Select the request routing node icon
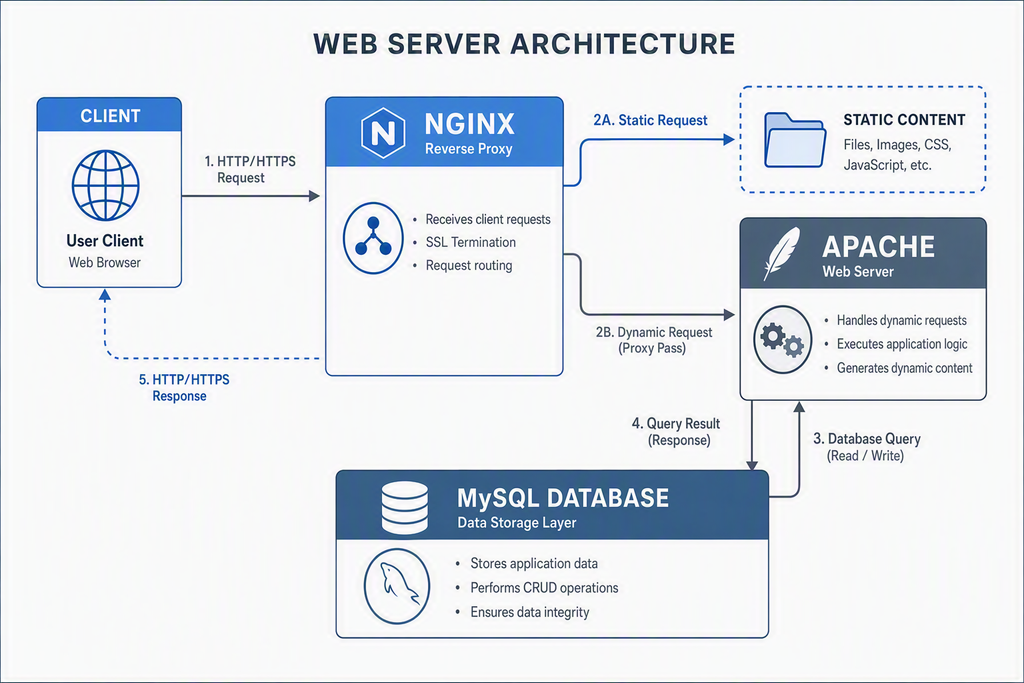The height and width of the screenshot is (683, 1024). coord(373,238)
